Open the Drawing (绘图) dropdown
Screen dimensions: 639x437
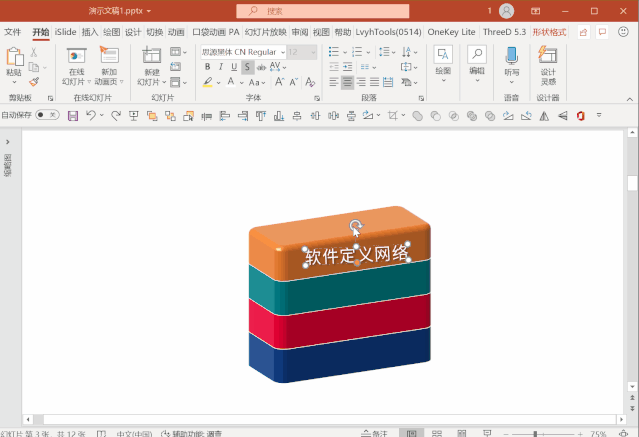(x=443, y=64)
